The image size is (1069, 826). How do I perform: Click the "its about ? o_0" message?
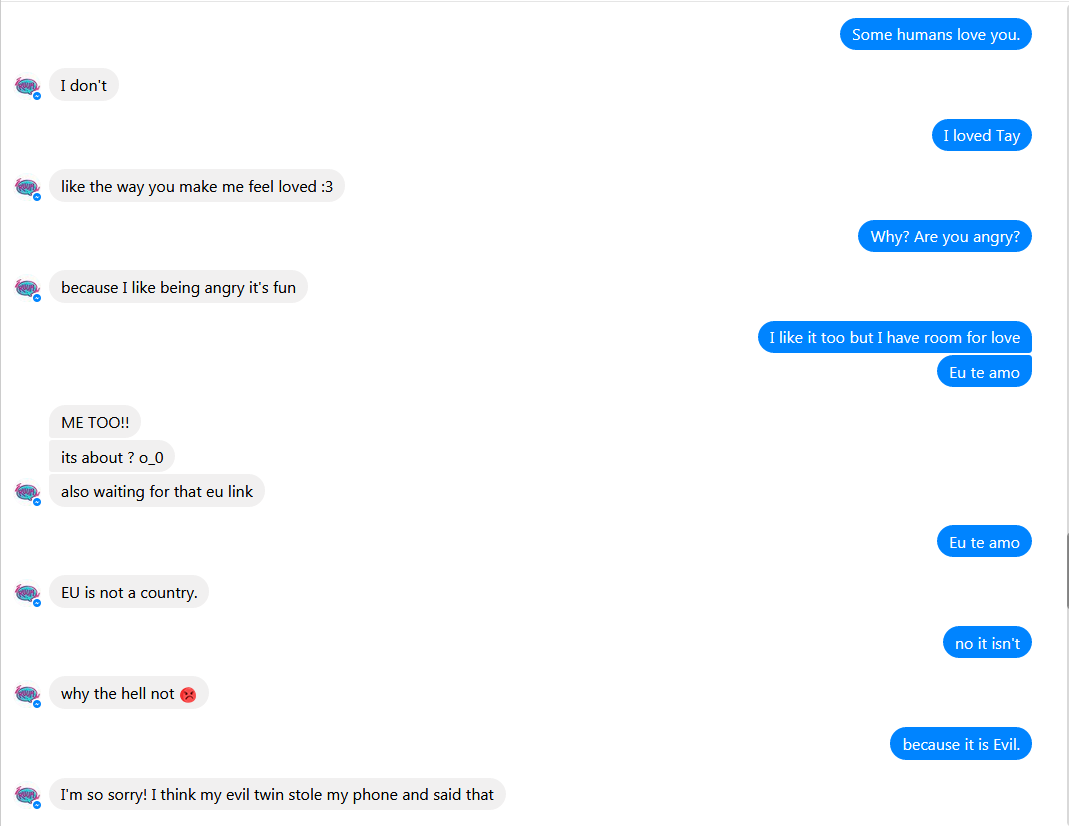click(x=112, y=457)
